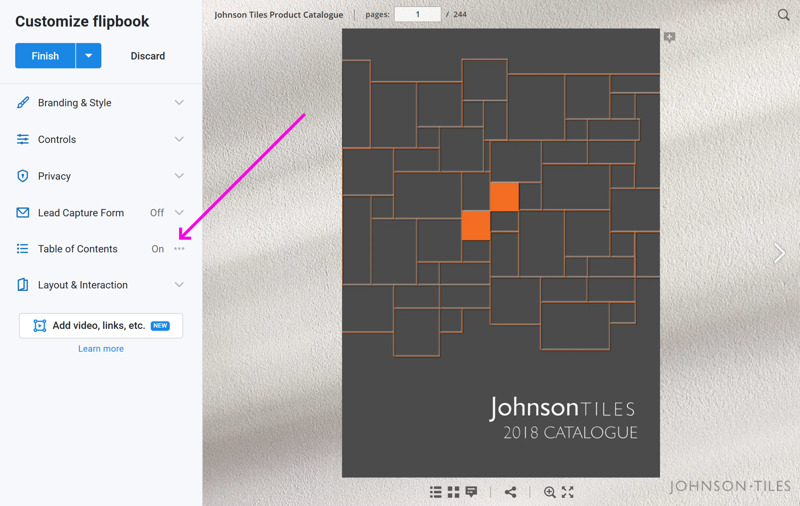Image resolution: width=800 pixels, height=506 pixels.
Task: Click the Johnson Tiles catalogue cover page
Action: coord(501,253)
